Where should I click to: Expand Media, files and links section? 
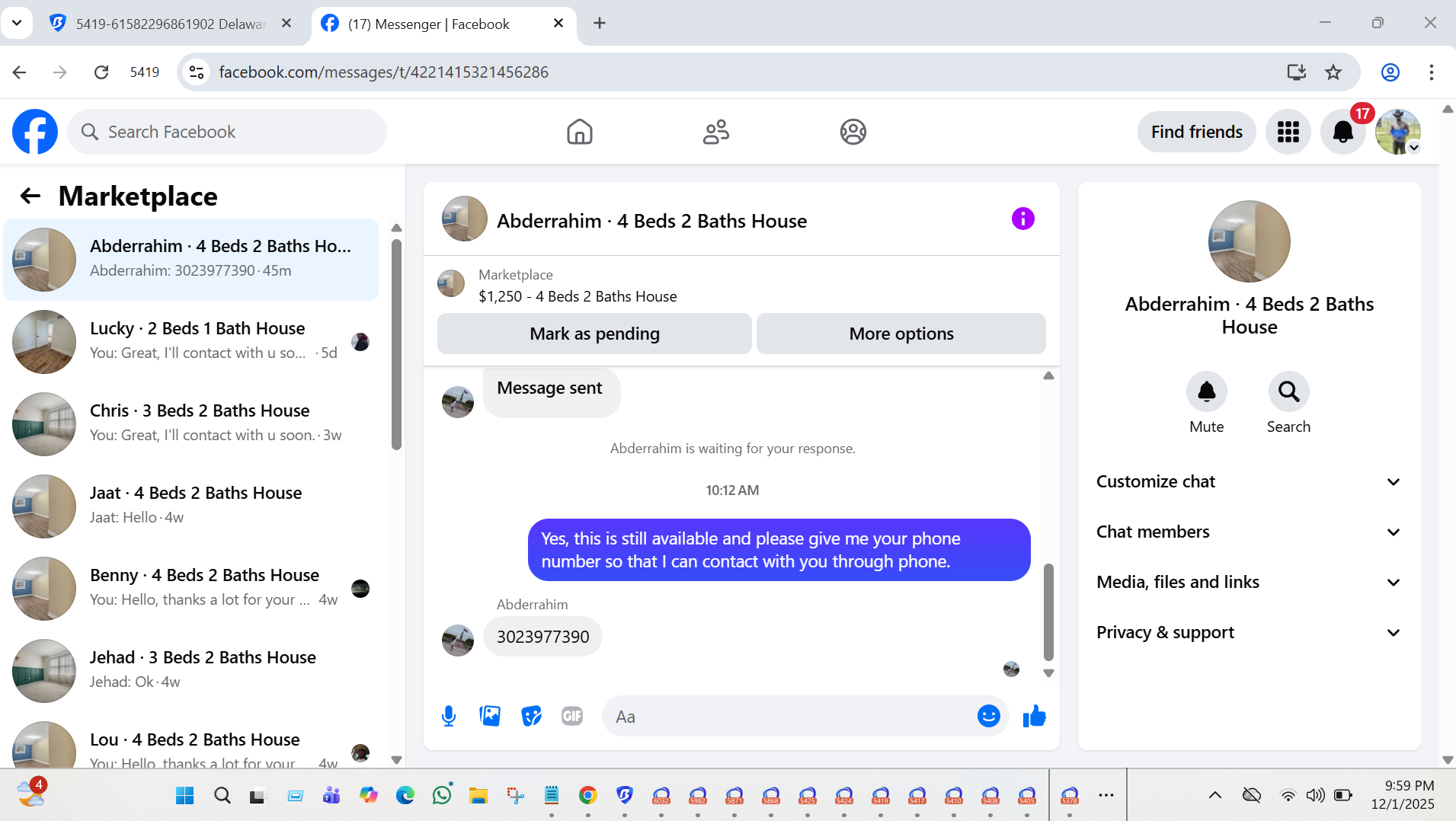[1250, 583]
